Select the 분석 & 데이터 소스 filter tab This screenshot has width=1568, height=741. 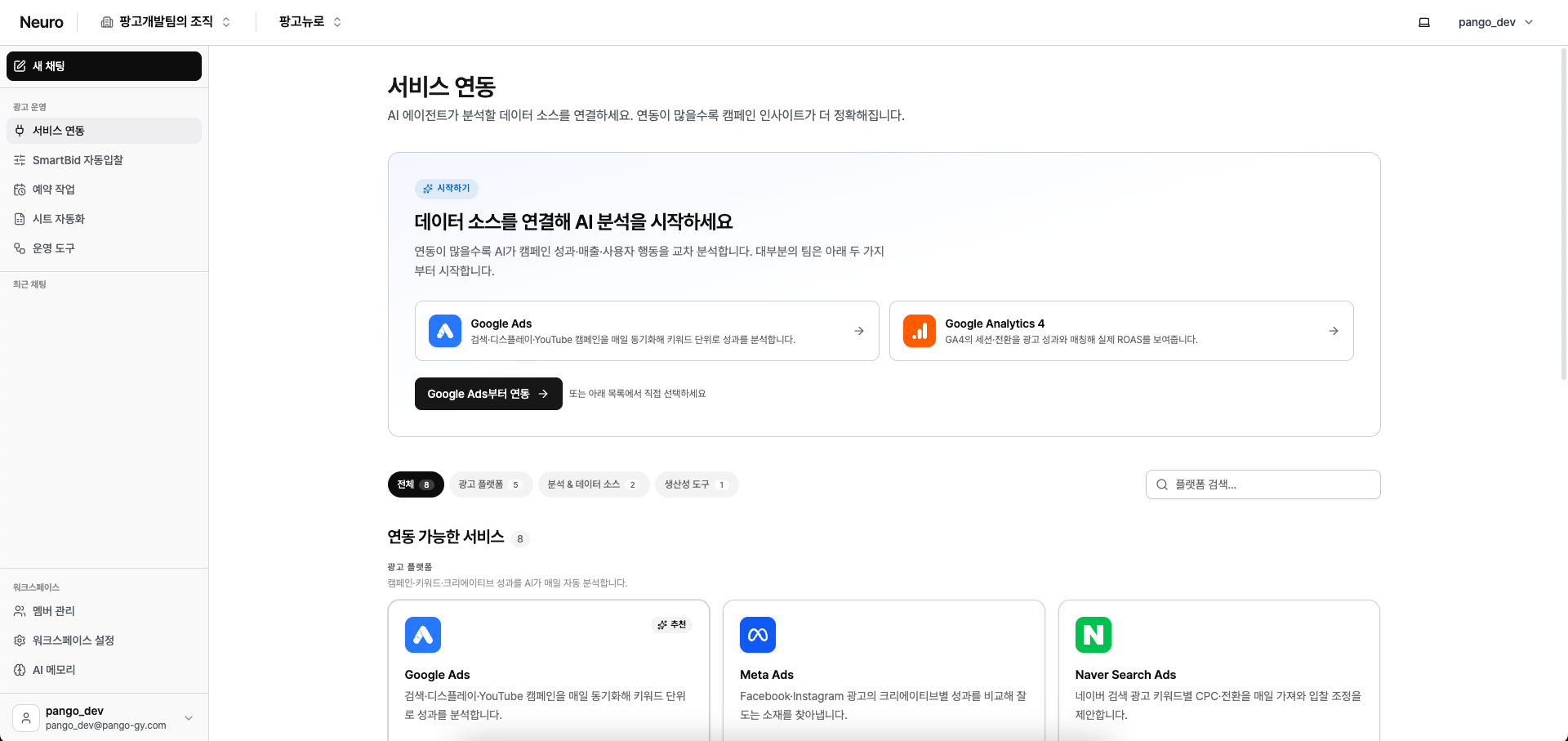594,484
